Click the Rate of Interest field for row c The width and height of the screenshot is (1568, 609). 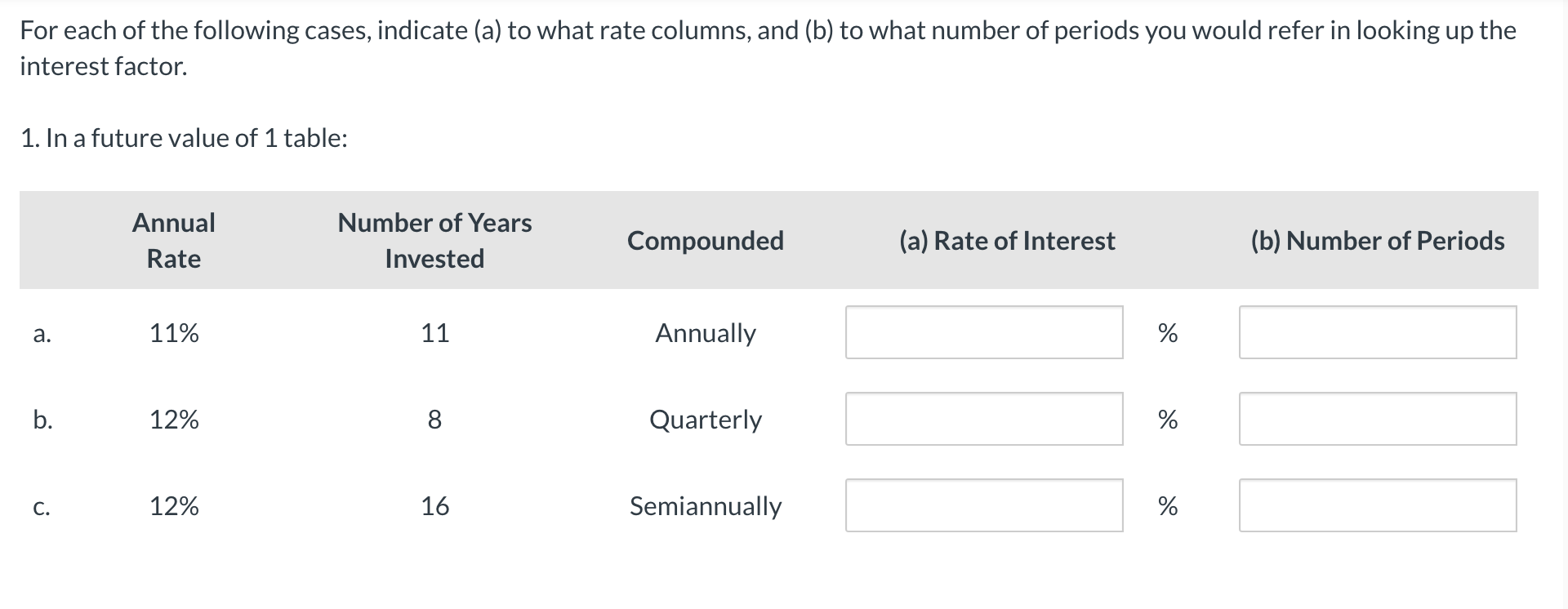click(x=984, y=506)
